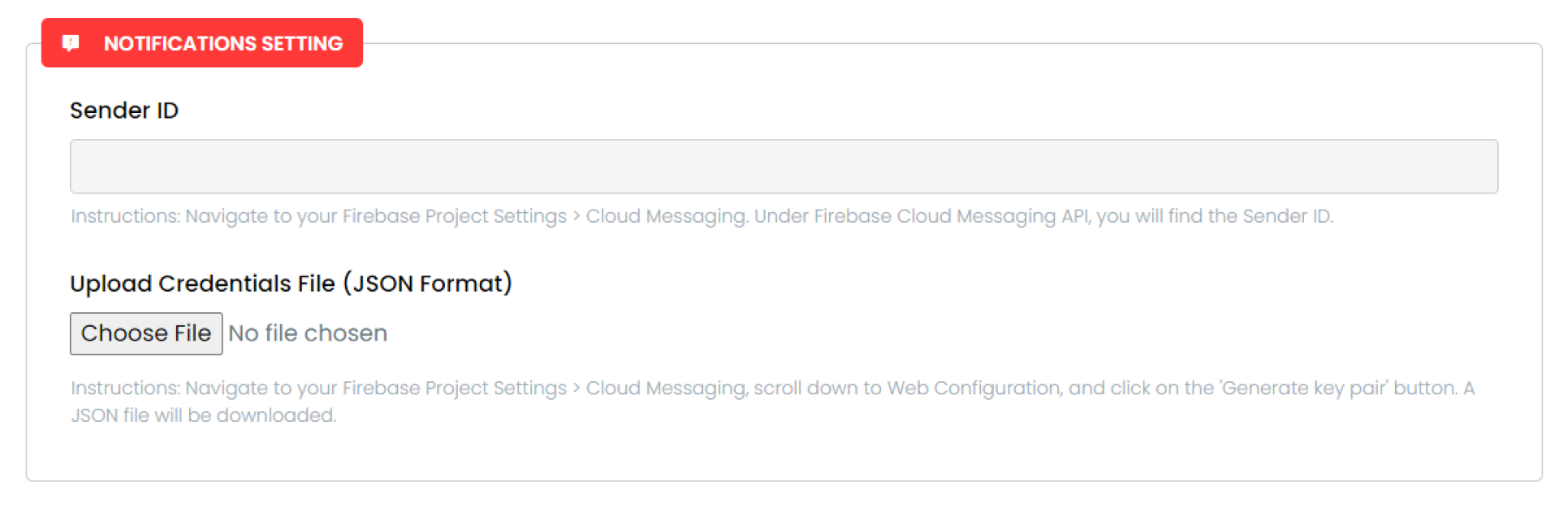Click 'Firebase Project Settings' in the credentials instructions
The height and width of the screenshot is (508, 1568).
(x=455, y=389)
